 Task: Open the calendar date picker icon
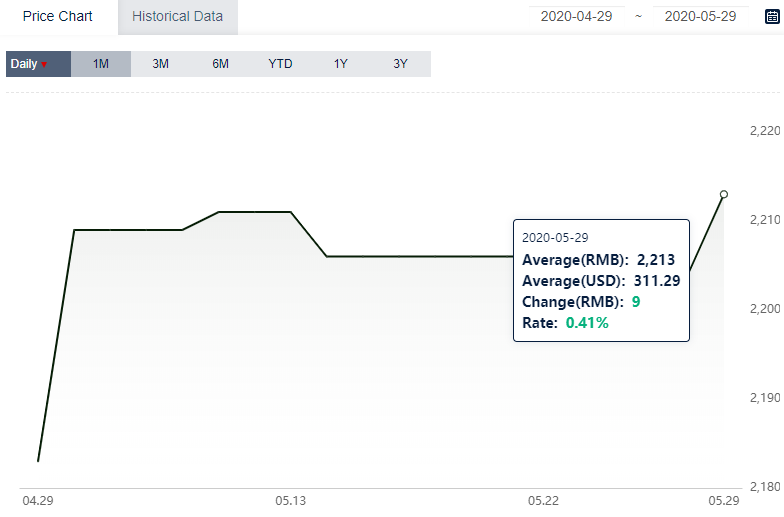(772, 16)
